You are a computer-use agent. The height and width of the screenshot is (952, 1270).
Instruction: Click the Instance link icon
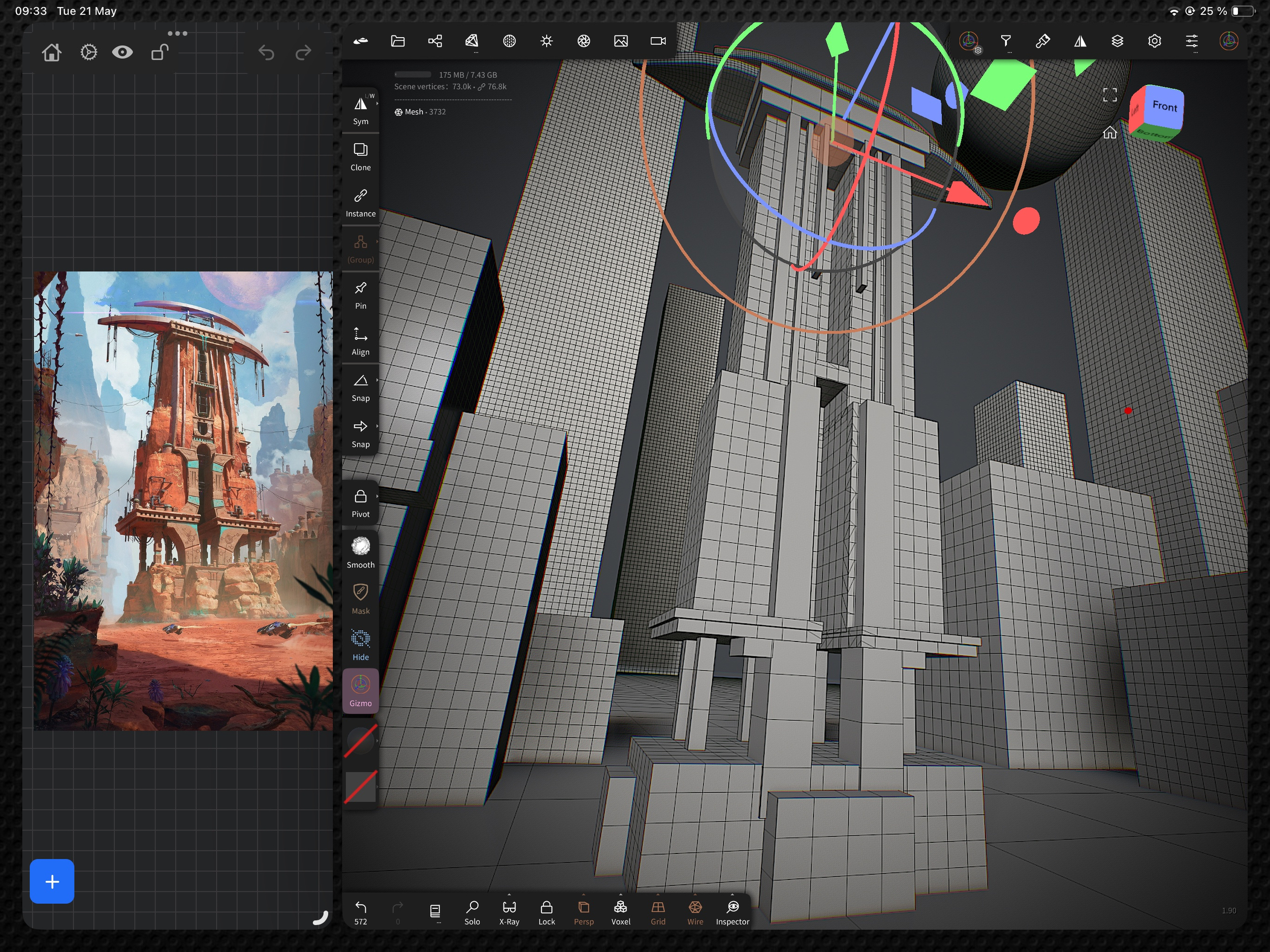coord(361,197)
